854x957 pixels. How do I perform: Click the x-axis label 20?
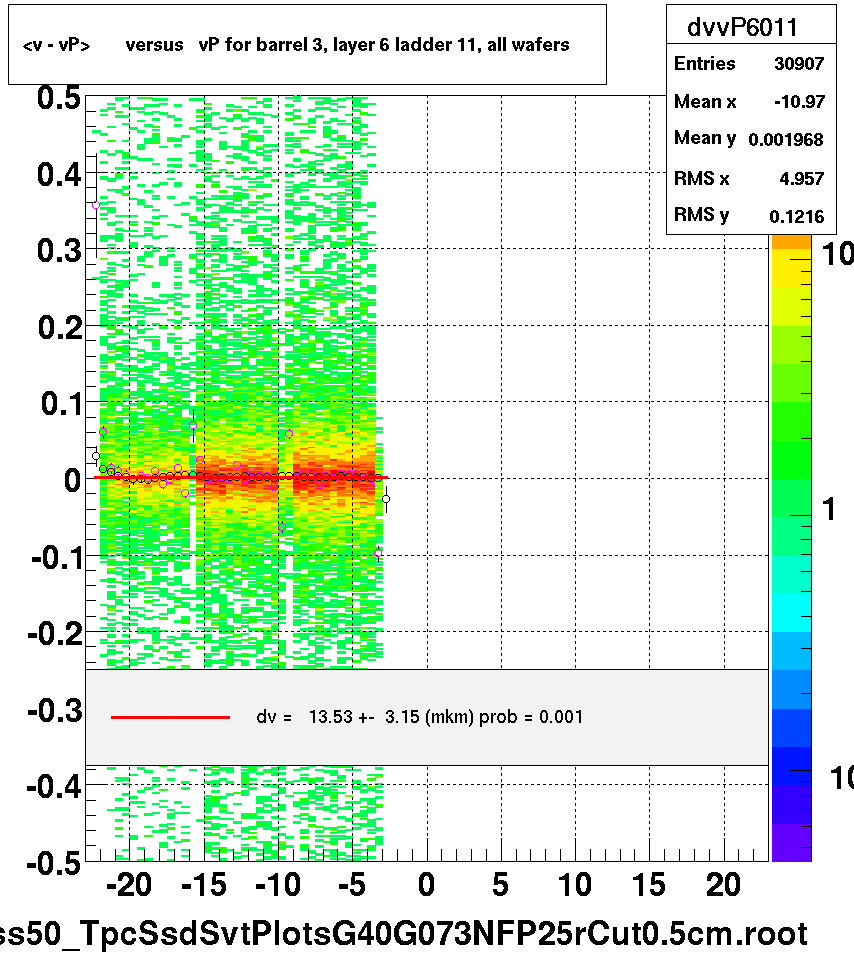[723, 885]
